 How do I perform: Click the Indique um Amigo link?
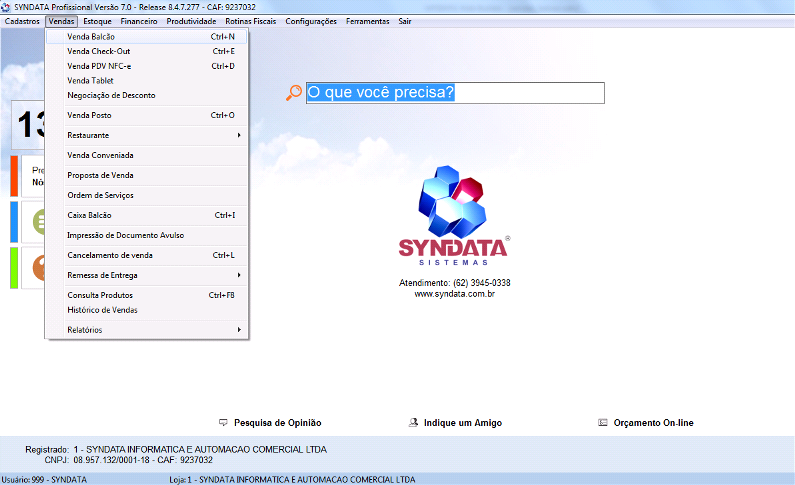[463, 423]
